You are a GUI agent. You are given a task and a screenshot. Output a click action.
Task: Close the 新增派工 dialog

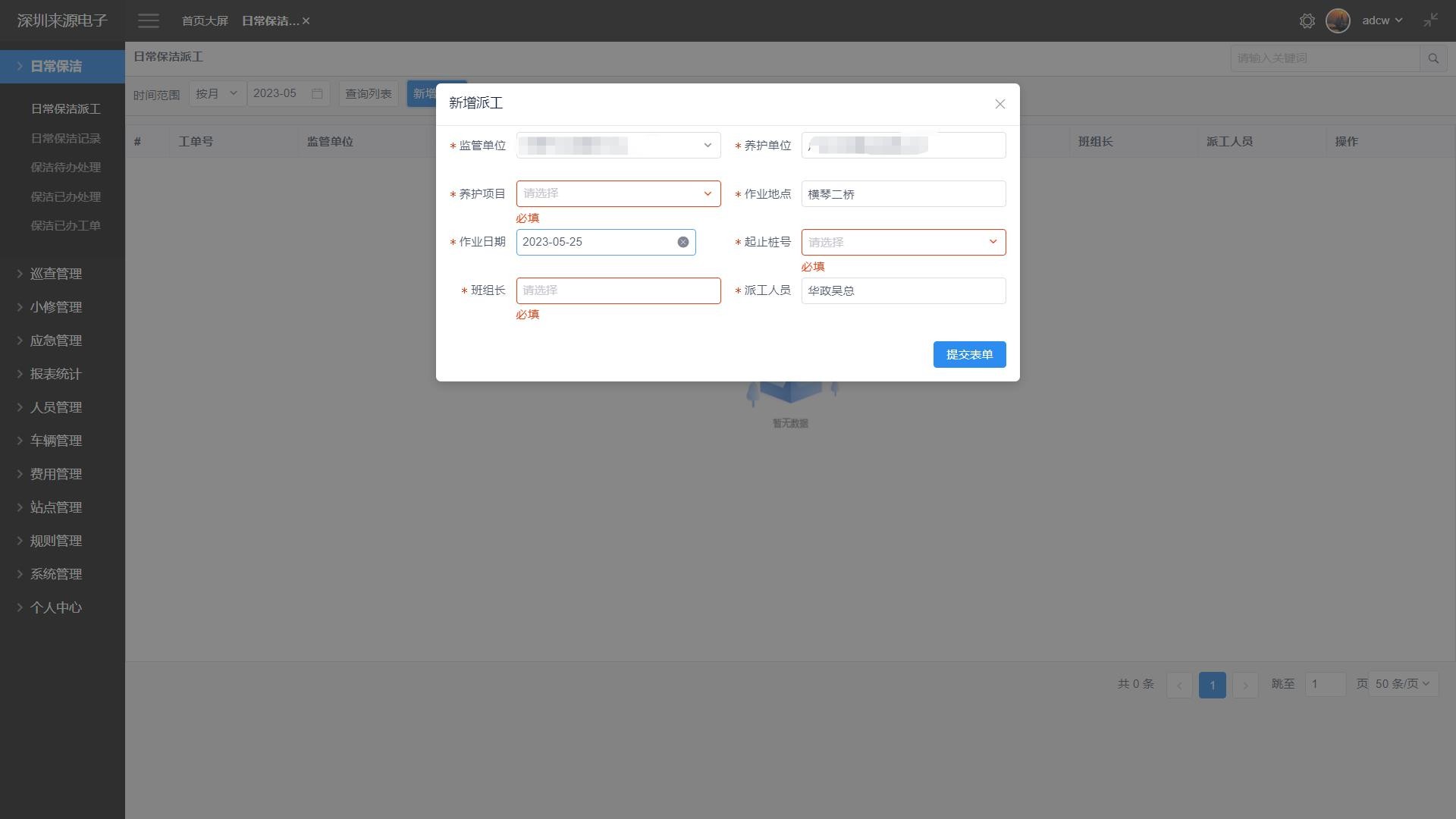pyautogui.click(x=1000, y=105)
